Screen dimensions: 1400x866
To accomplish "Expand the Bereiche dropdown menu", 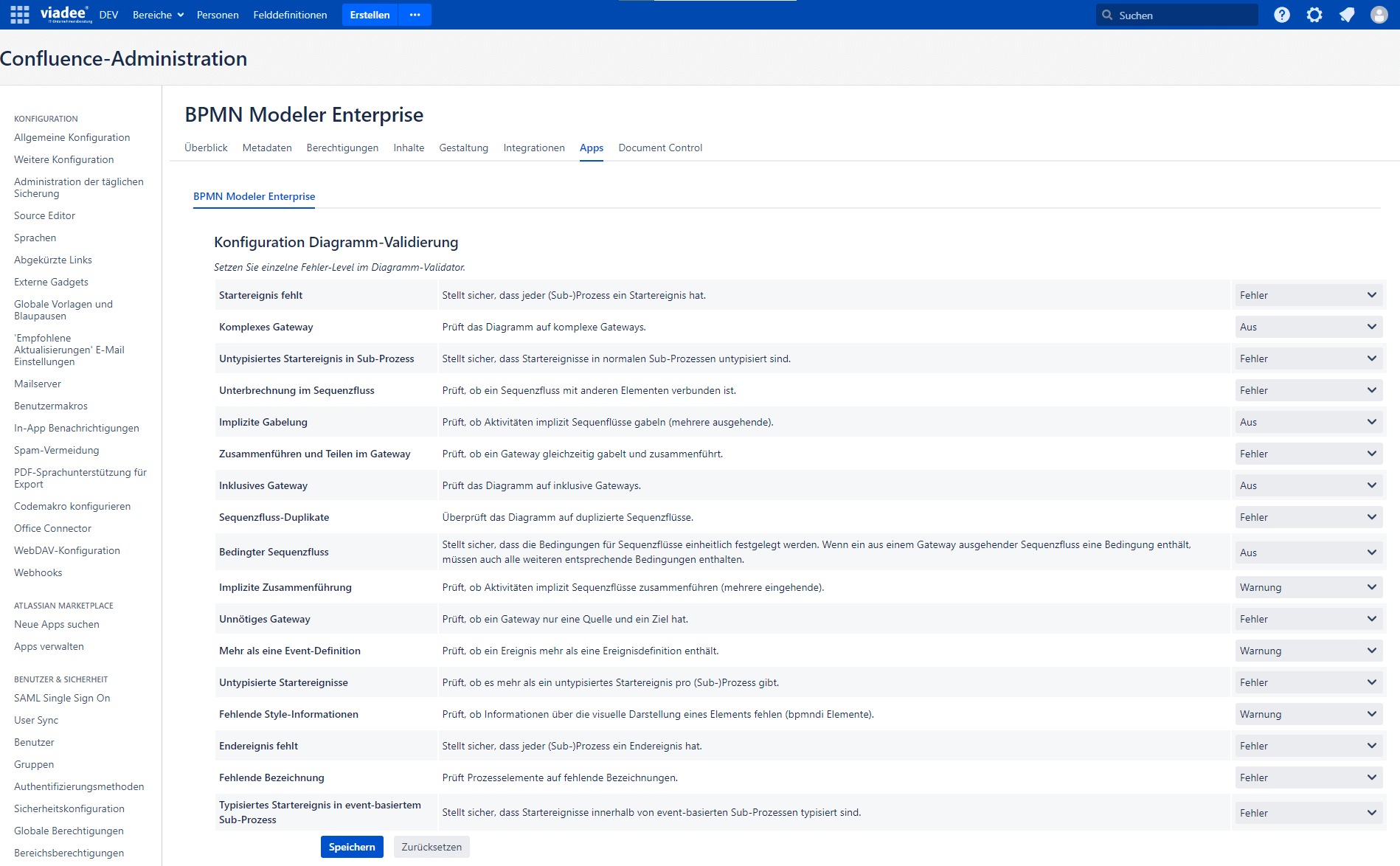I will [x=158, y=15].
